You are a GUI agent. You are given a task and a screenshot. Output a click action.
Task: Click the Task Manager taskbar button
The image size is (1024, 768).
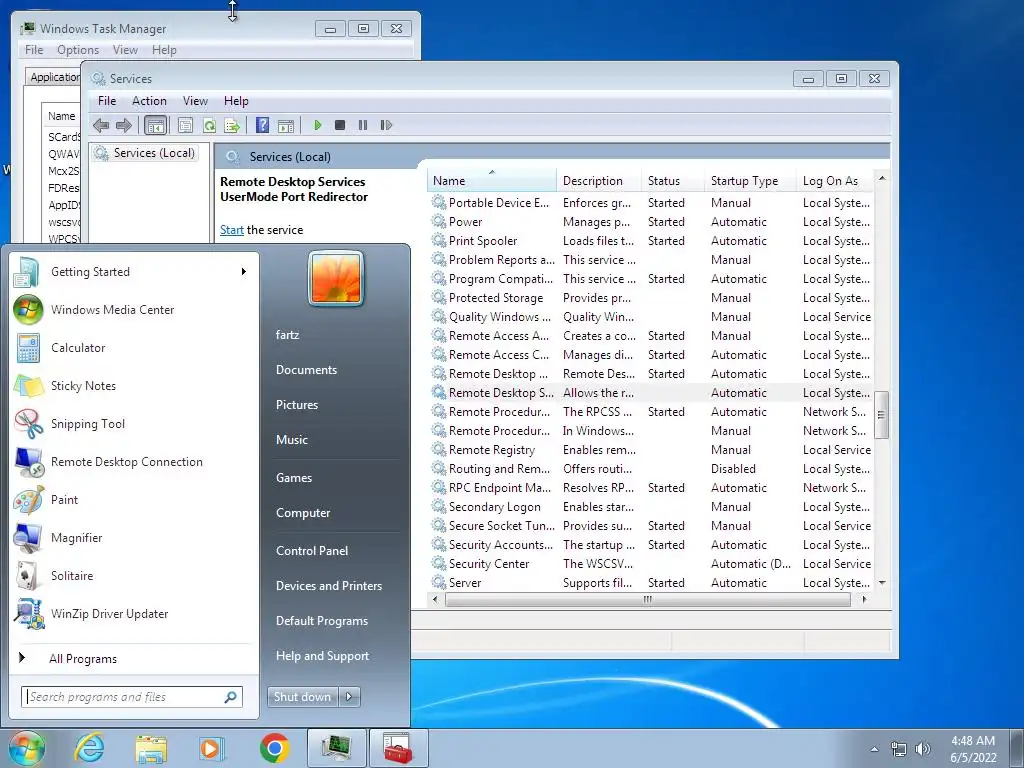[x=336, y=748]
